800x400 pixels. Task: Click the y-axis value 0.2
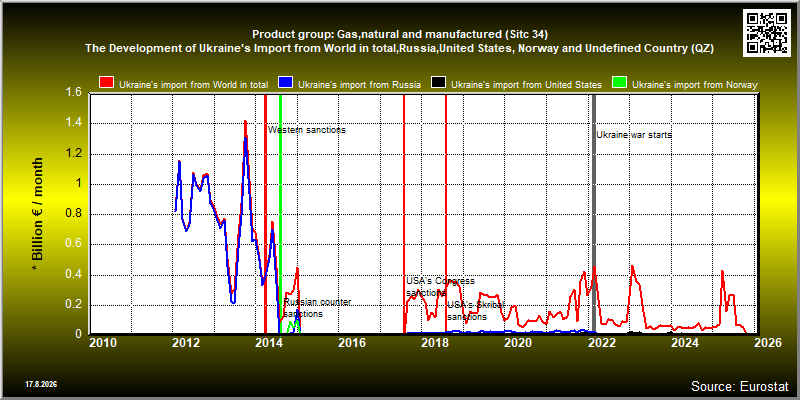click(74, 305)
